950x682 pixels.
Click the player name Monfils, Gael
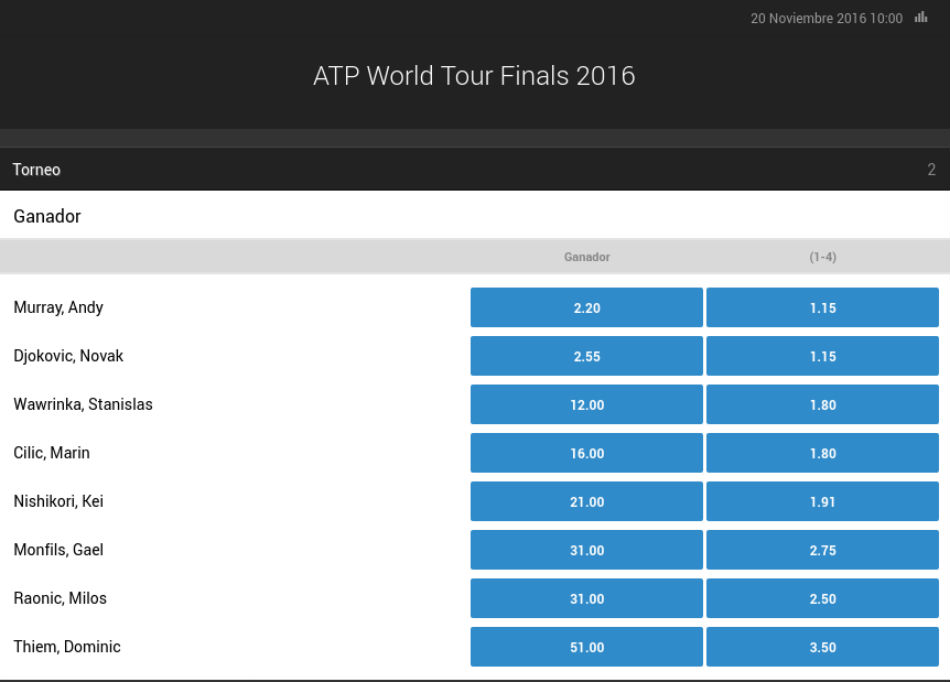(58, 550)
